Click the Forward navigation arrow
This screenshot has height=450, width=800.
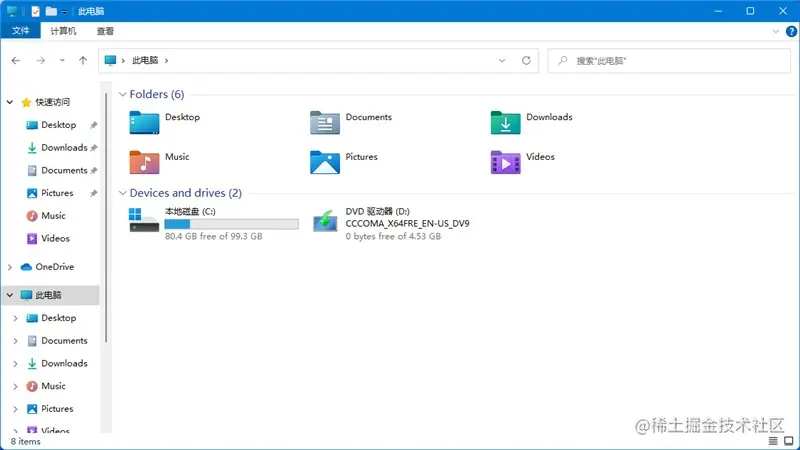click(x=40, y=60)
